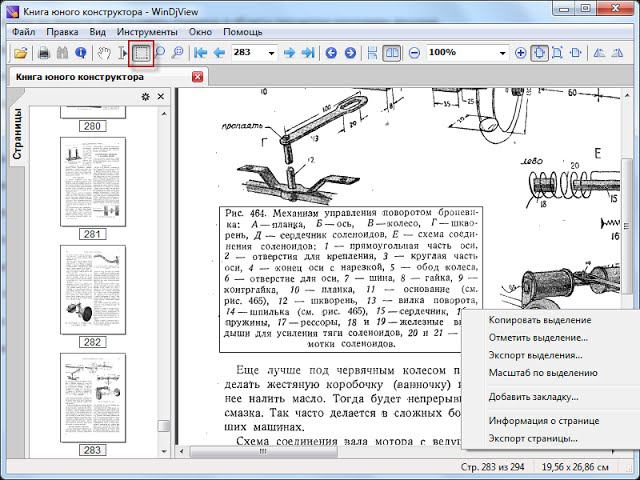
Task: Jump to first page arrow
Action: tap(200, 53)
